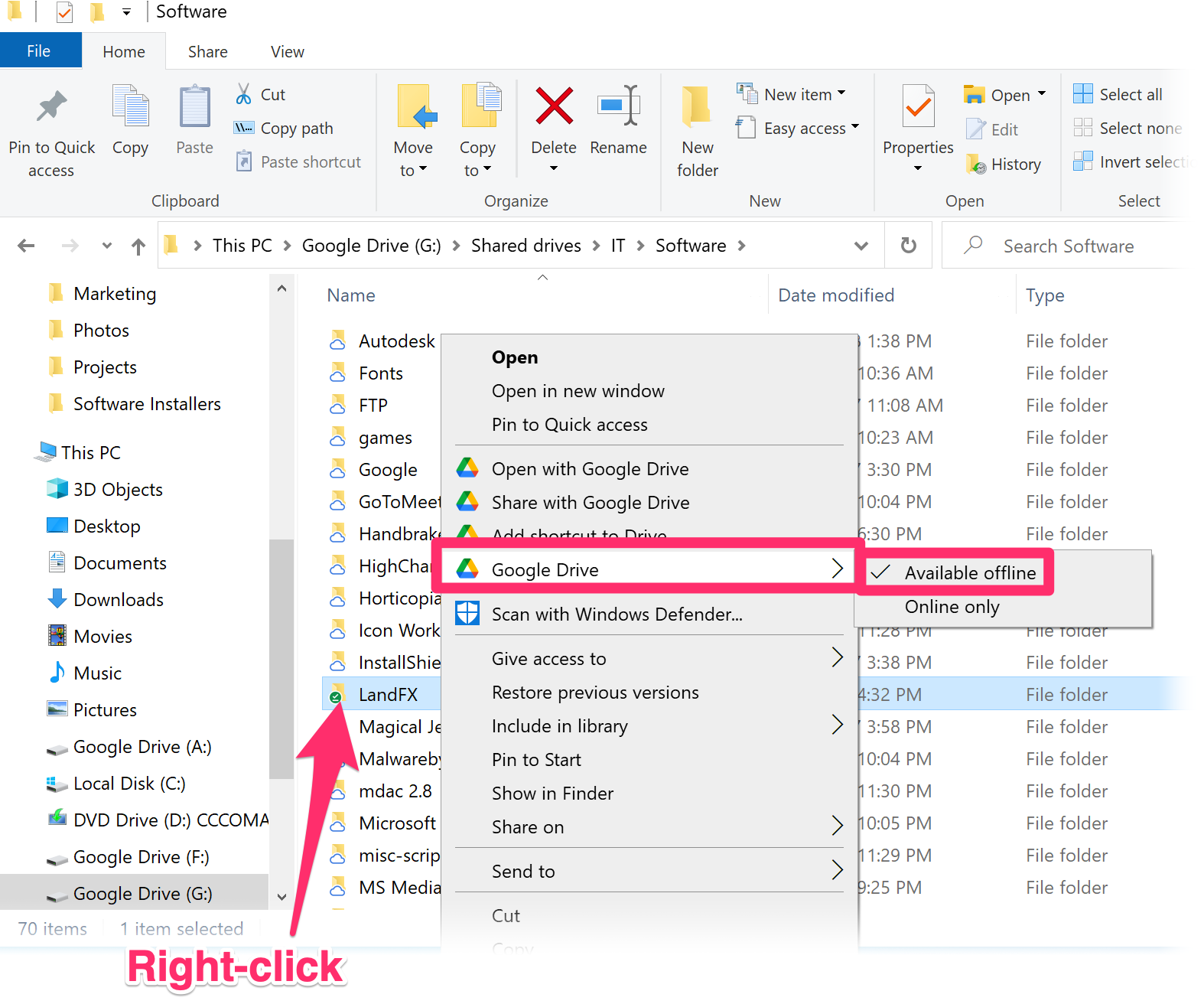Select the Autodesk folder

click(x=382, y=341)
